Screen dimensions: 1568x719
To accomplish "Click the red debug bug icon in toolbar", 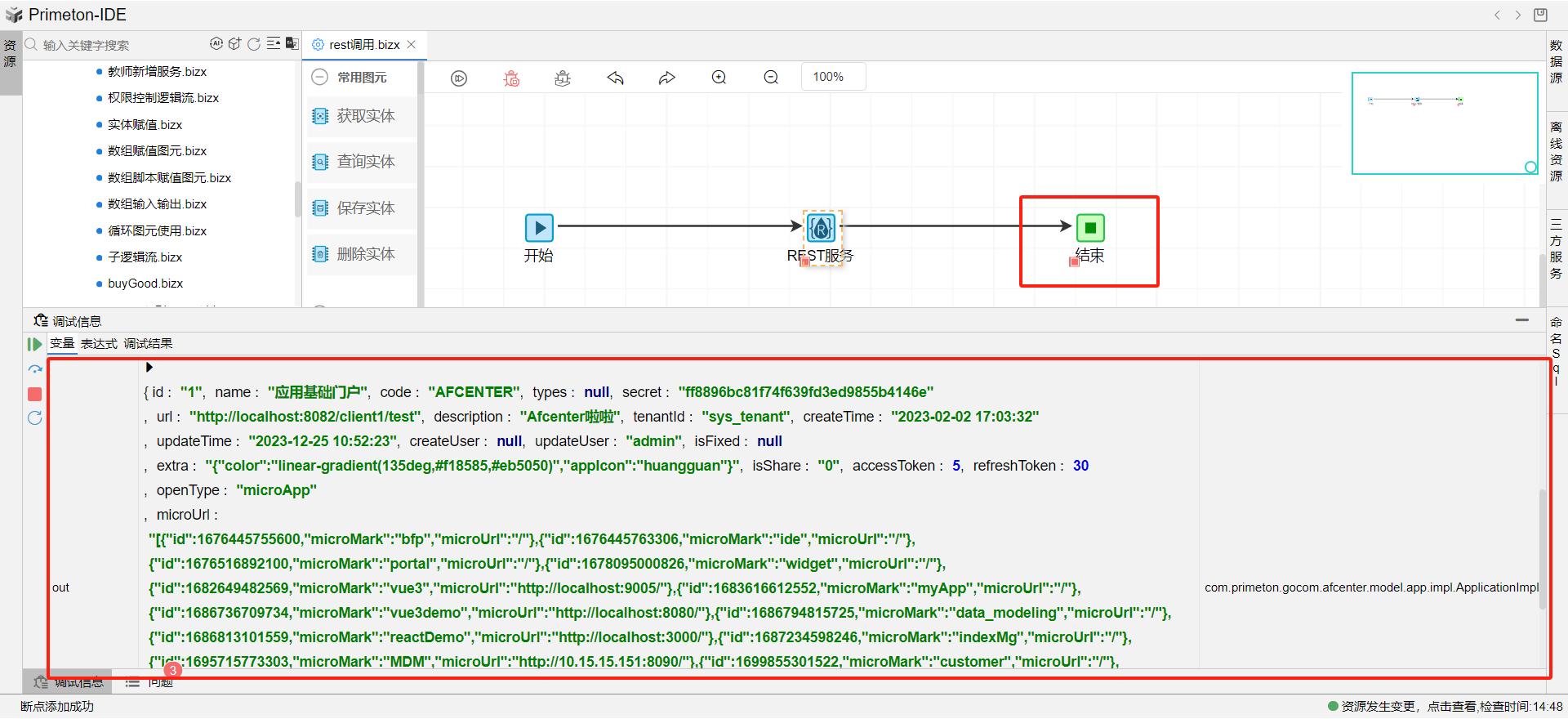I will (511, 78).
